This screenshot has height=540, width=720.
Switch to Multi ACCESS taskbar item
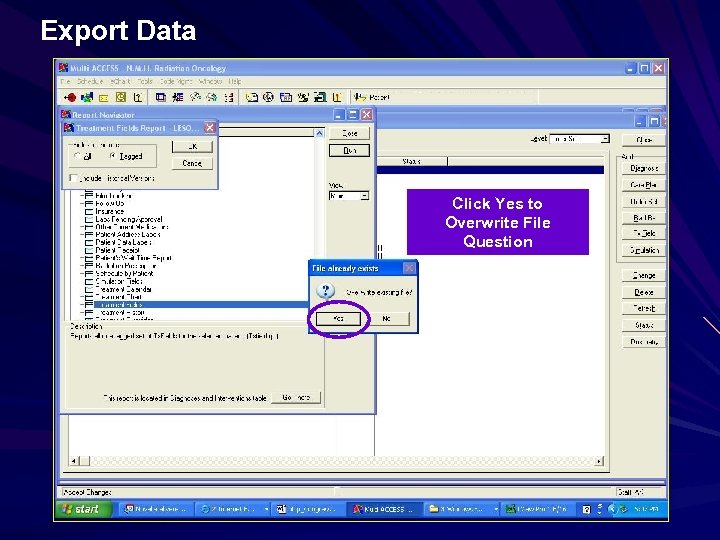383,509
